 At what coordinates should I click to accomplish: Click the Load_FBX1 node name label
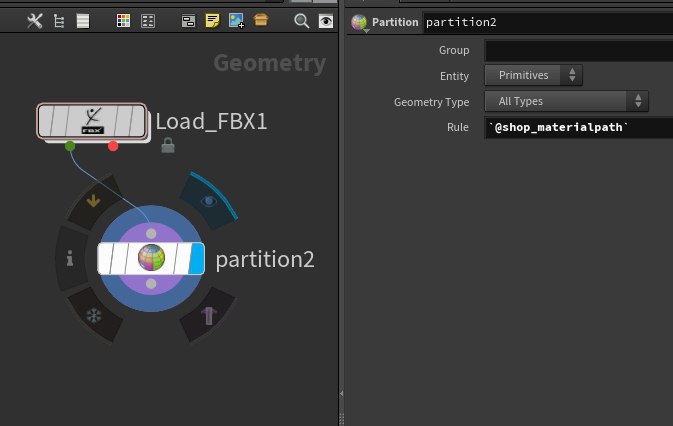[211, 121]
